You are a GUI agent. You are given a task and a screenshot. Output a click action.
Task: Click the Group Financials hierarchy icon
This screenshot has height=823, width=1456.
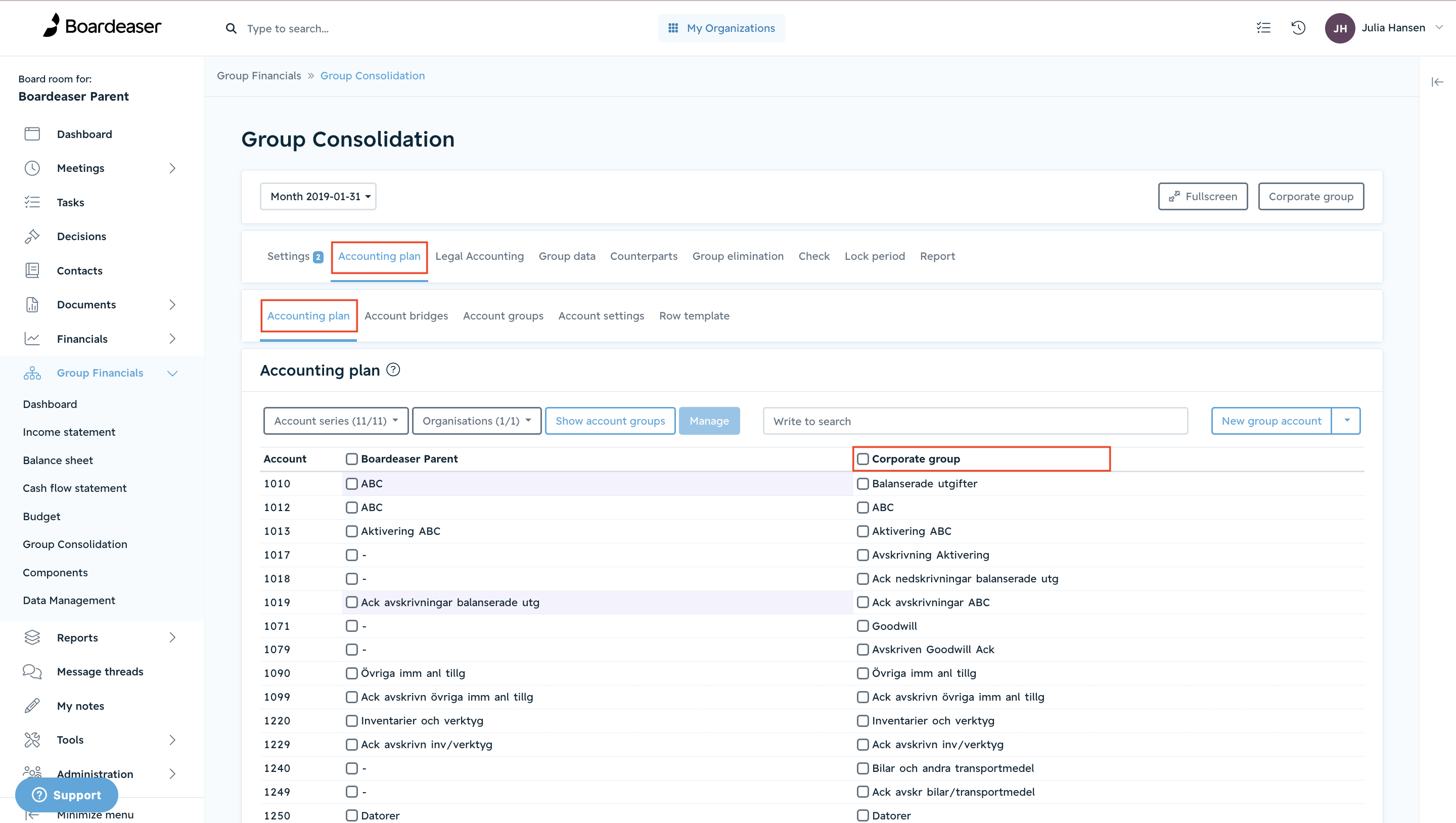click(x=32, y=373)
